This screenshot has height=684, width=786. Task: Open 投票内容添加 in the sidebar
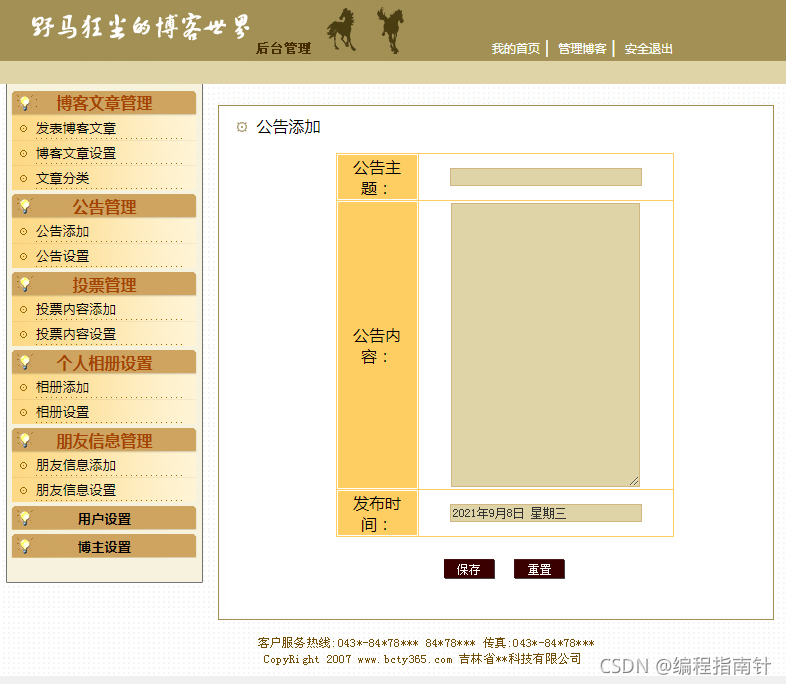pyautogui.click(x=76, y=310)
